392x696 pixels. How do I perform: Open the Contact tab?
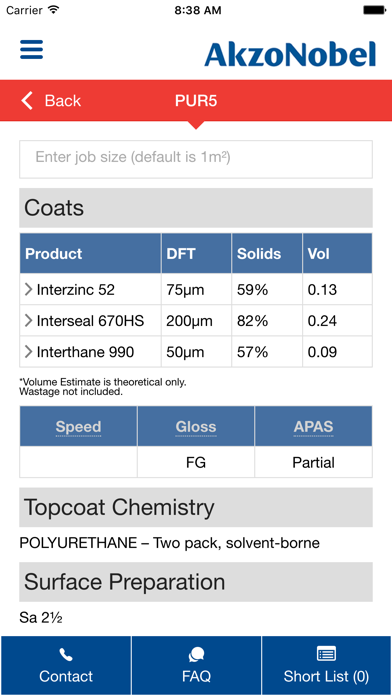point(66,665)
